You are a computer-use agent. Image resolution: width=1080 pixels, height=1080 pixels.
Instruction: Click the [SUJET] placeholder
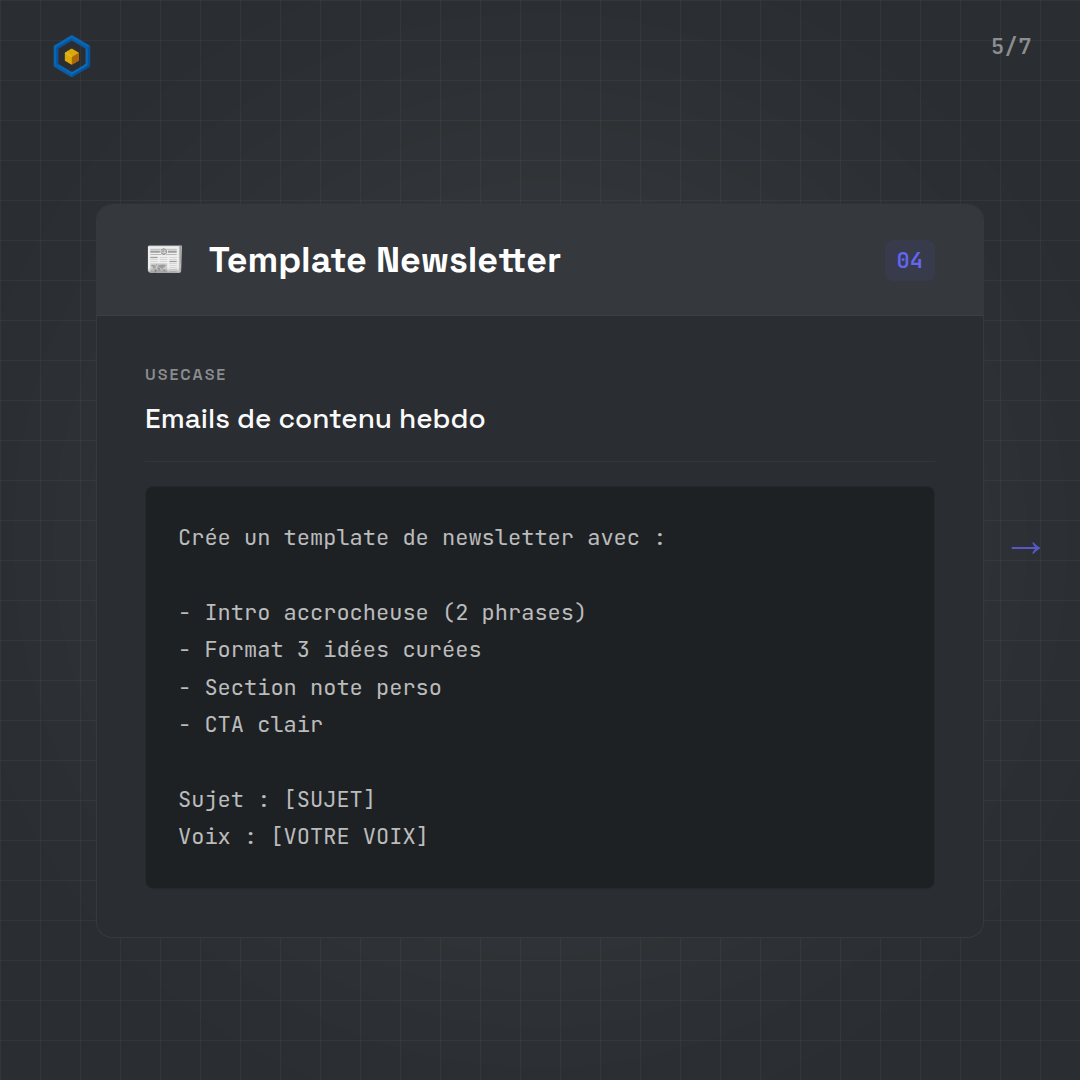click(x=329, y=799)
